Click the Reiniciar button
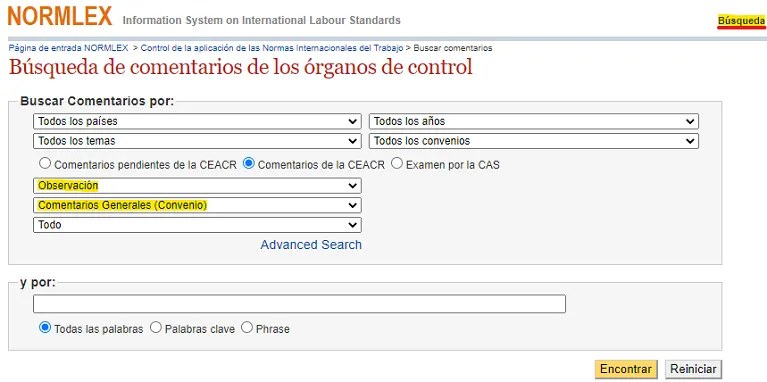Viewport: 767px width, 382px height. coord(693,369)
